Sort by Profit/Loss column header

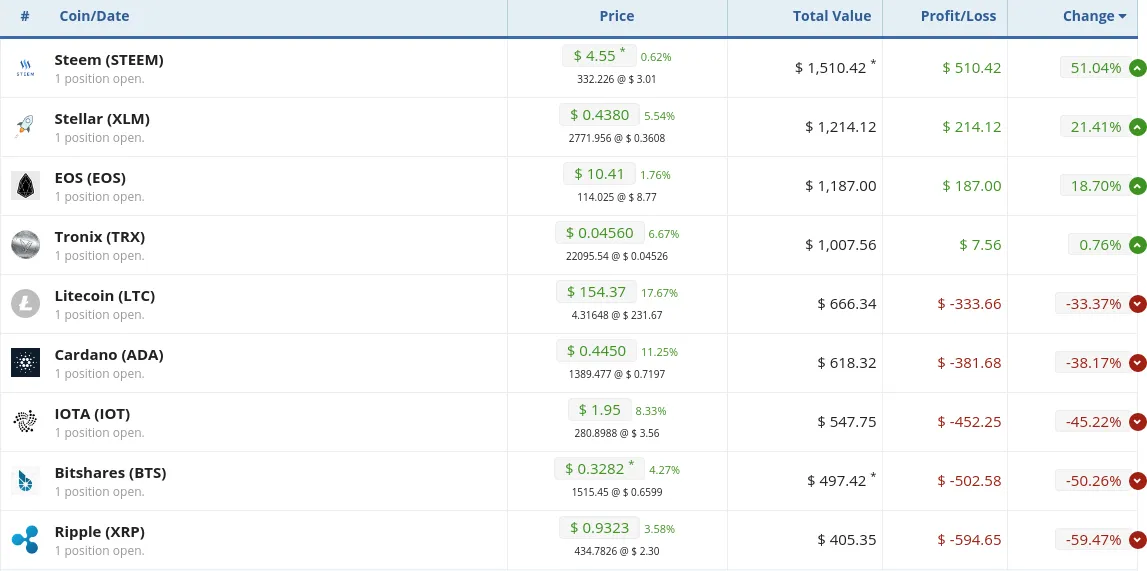tap(958, 16)
